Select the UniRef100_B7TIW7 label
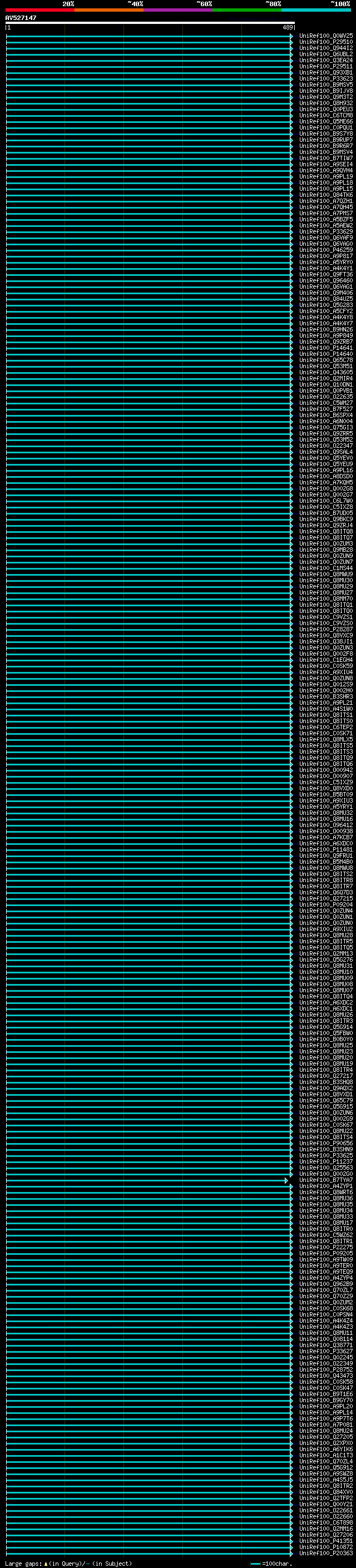This screenshot has width=356, height=1568. click(326, 159)
